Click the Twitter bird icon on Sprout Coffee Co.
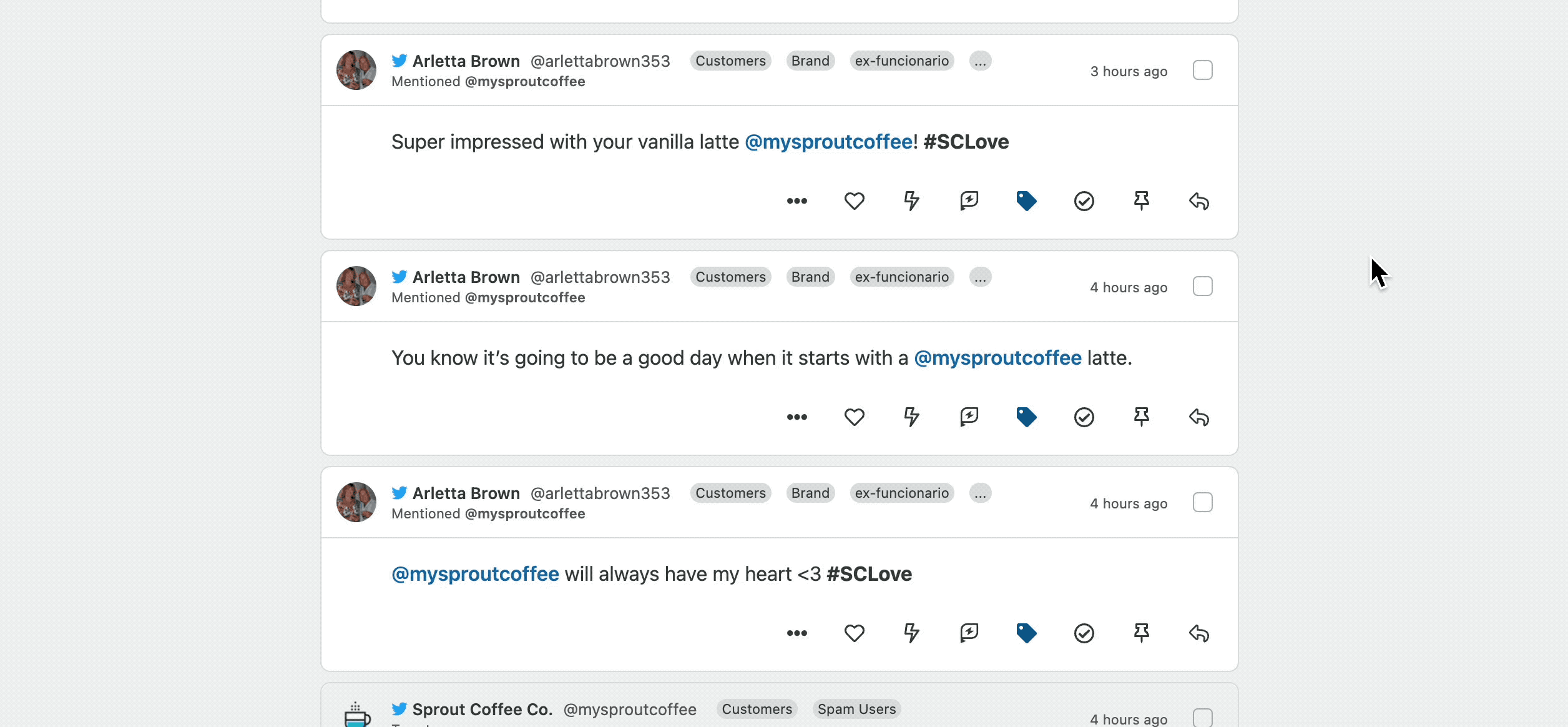 coord(399,709)
